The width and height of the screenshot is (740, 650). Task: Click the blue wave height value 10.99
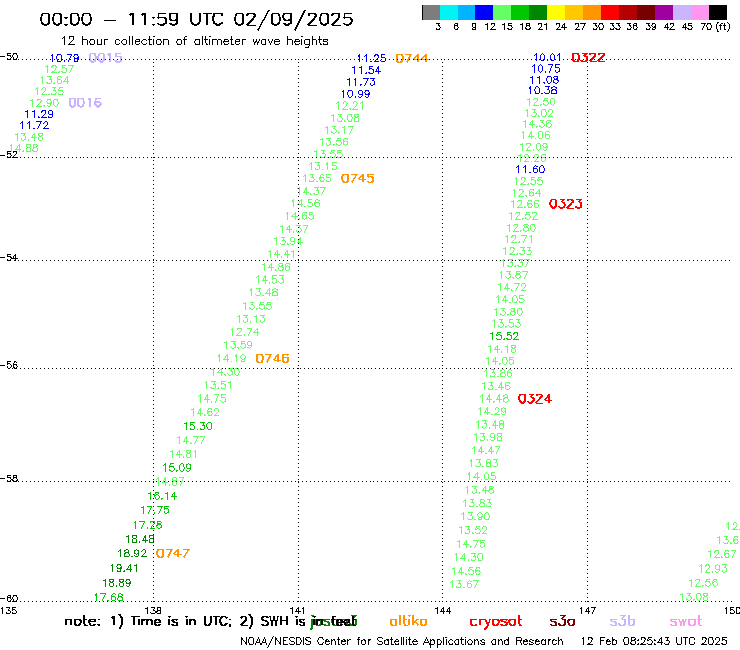[x=355, y=94]
